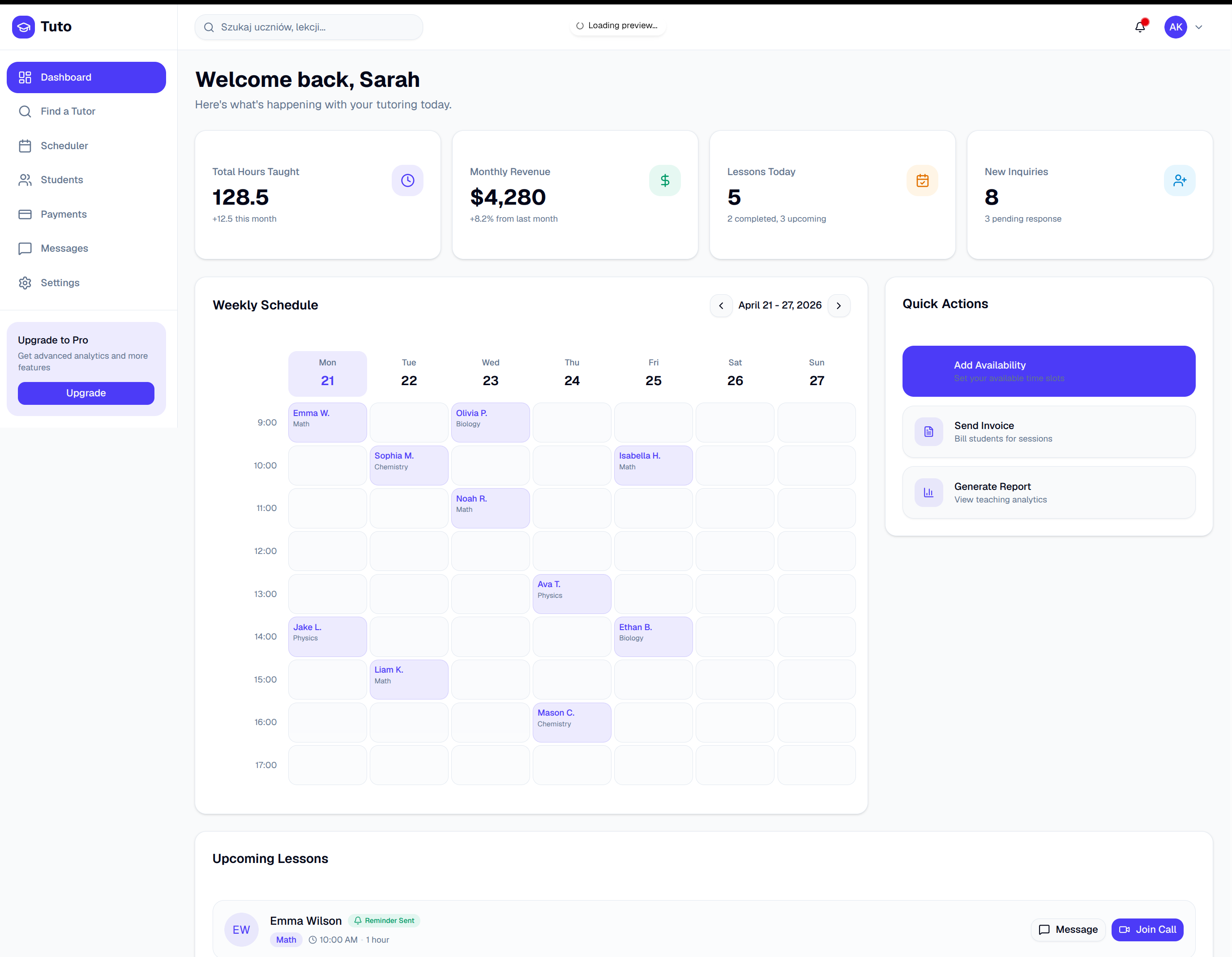Open the AK profile dropdown chevron
Screen dimensions: 1232x957
(x=1199, y=27)
